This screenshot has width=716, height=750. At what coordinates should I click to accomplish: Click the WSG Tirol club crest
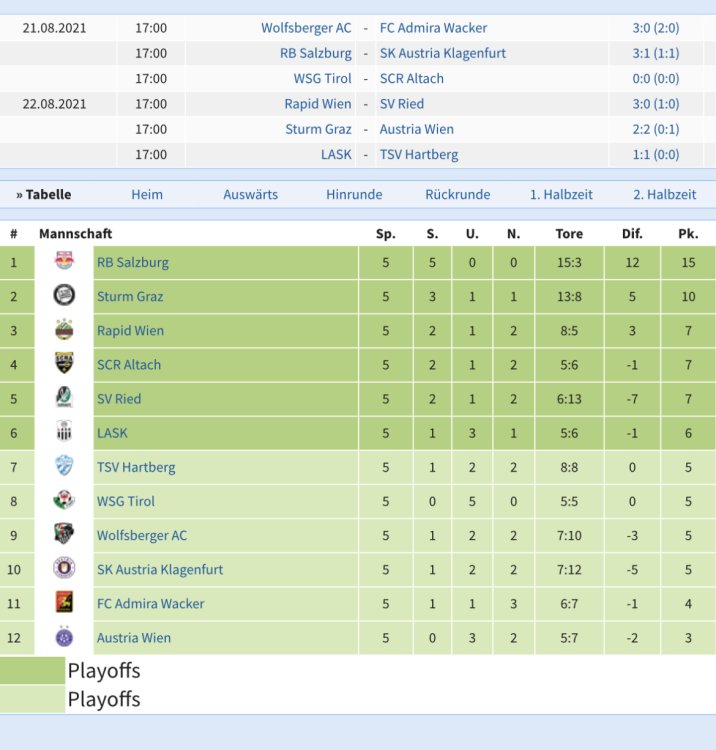point(64,501)
